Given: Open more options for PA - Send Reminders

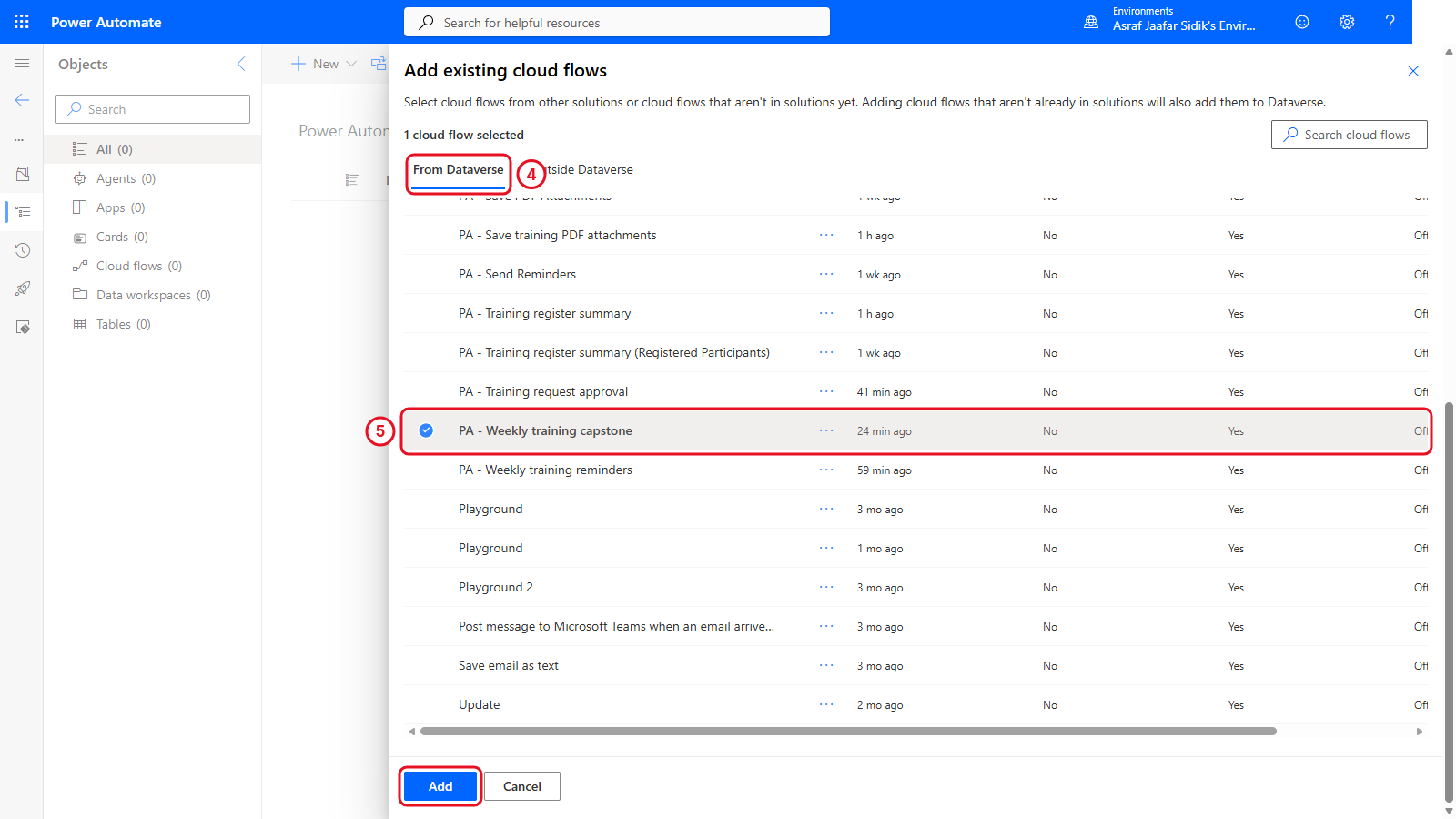Looking at the screenshot, I should tap(826, 274).
